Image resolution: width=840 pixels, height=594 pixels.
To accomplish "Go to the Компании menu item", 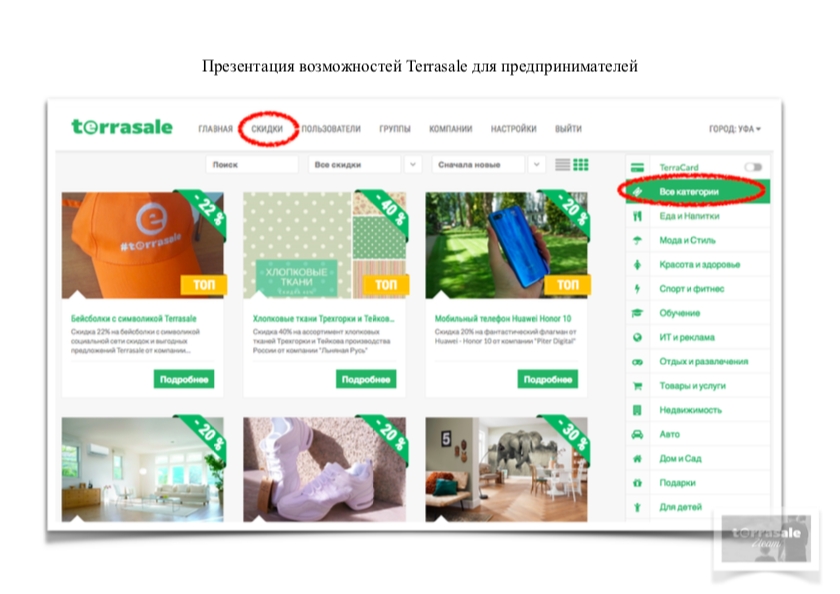I will point(451,129).
